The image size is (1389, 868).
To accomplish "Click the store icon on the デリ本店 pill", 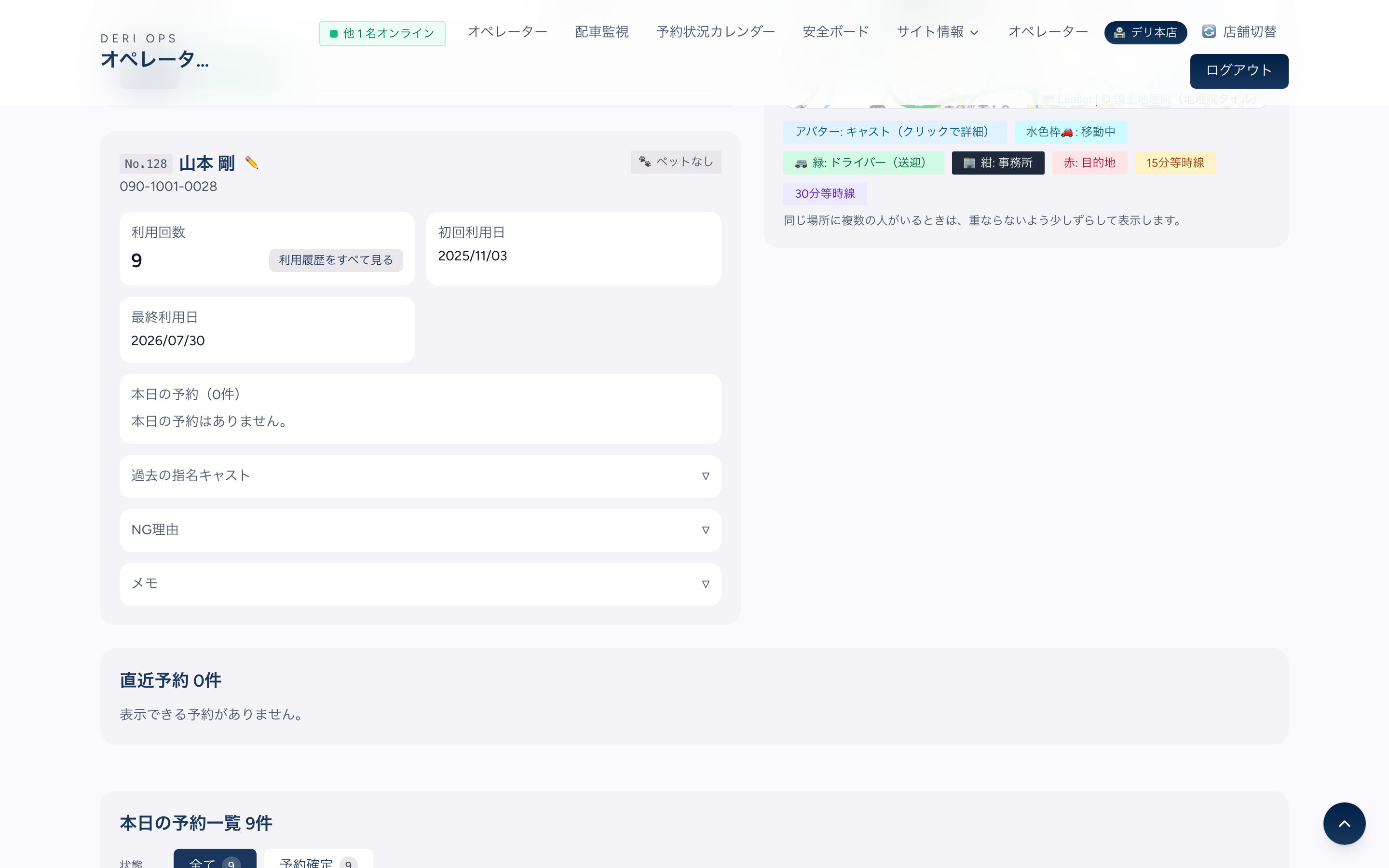I will pos(1118,33).
